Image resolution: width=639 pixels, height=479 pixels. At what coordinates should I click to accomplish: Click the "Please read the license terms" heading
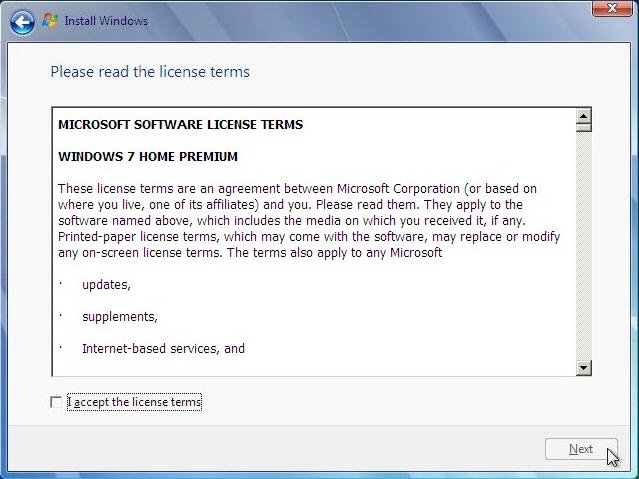pyautogui.click(x=150, y=72)
